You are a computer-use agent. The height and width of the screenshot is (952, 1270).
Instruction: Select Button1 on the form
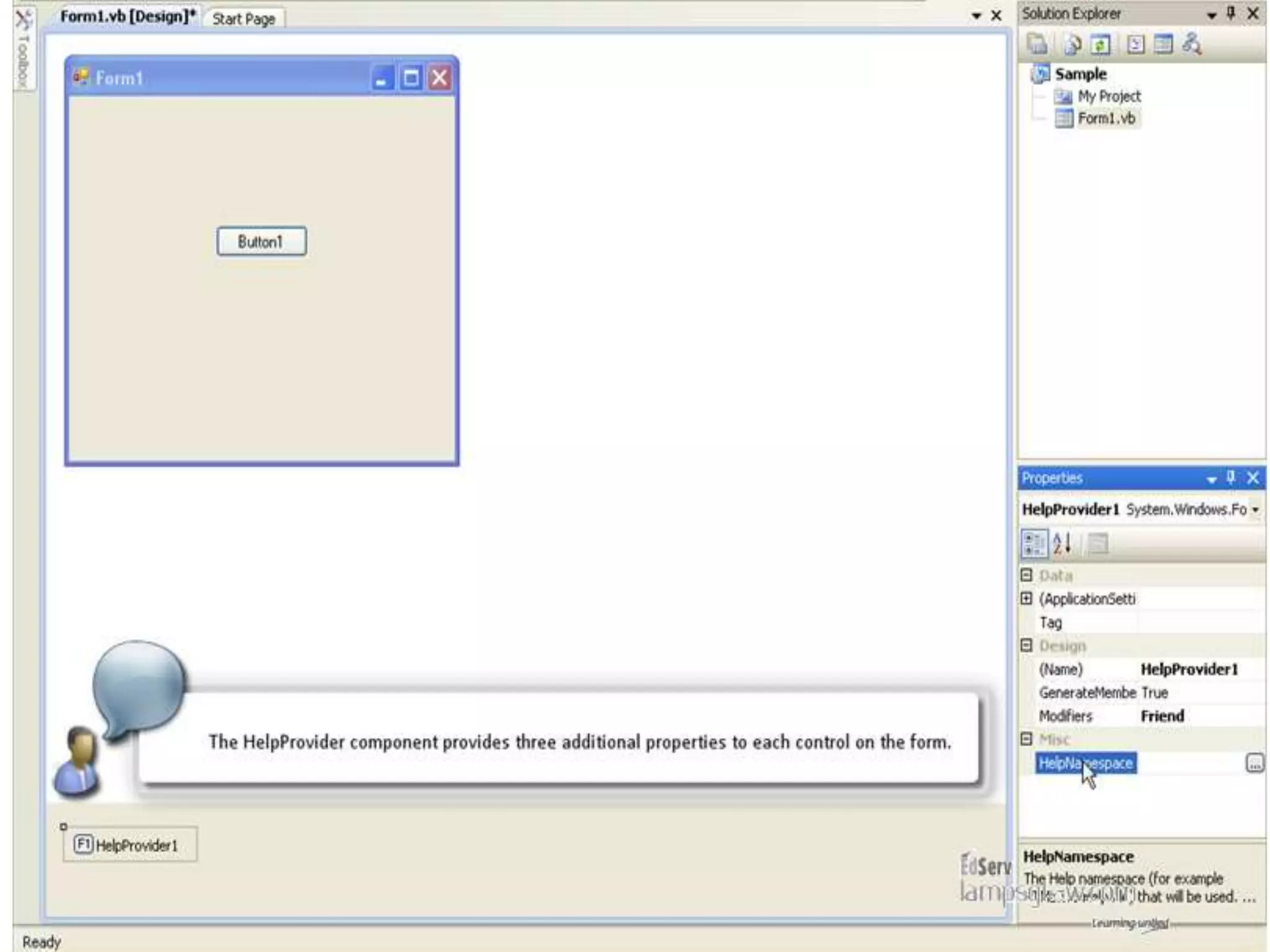[261, 241]
